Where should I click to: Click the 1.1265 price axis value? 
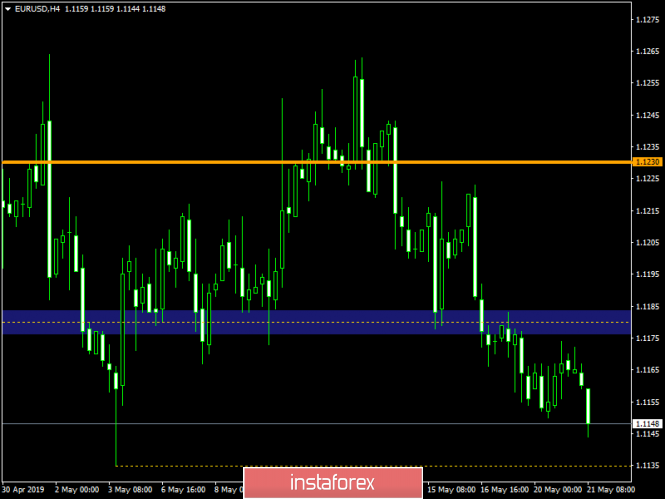click(648, 51)
